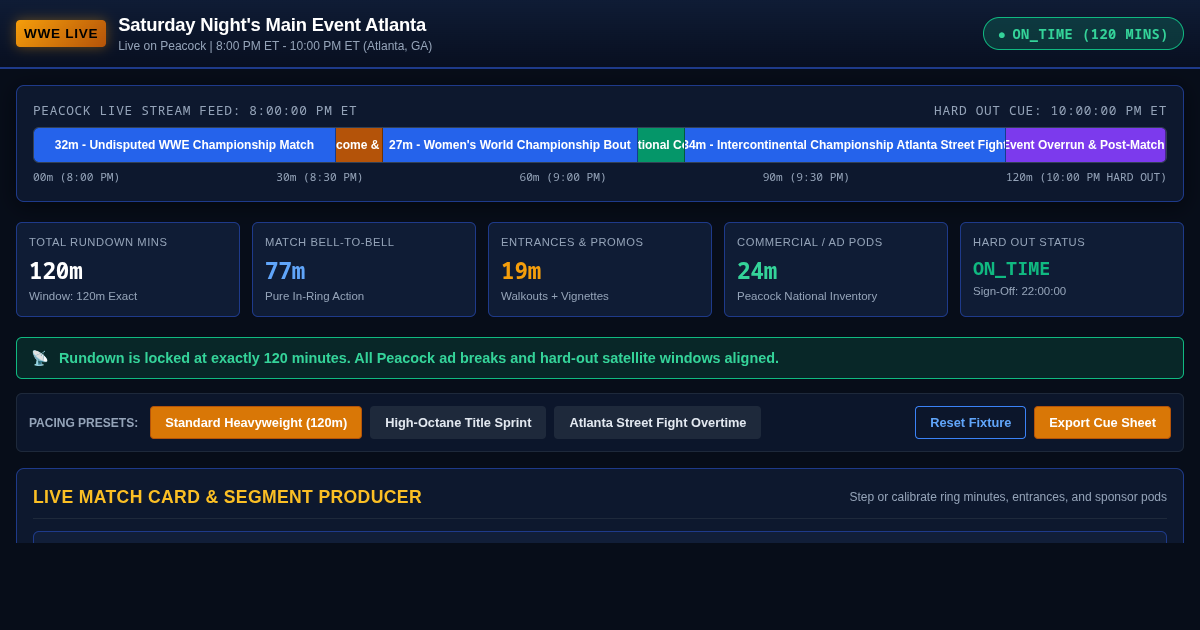Click the WWE LIVE badge

[x=61, y=33]
